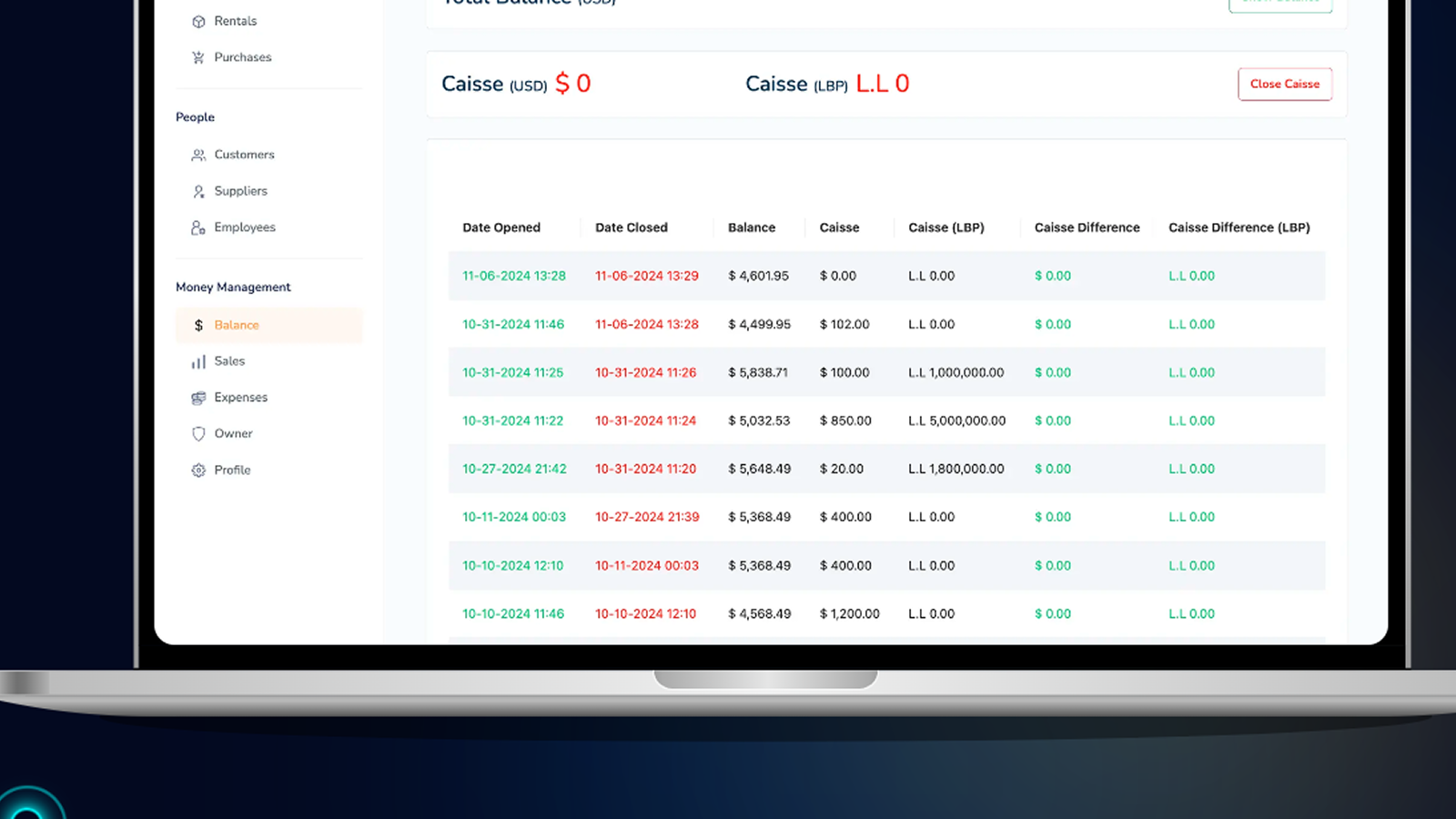Click the Purchases cart icon

(x=198, y=57)
